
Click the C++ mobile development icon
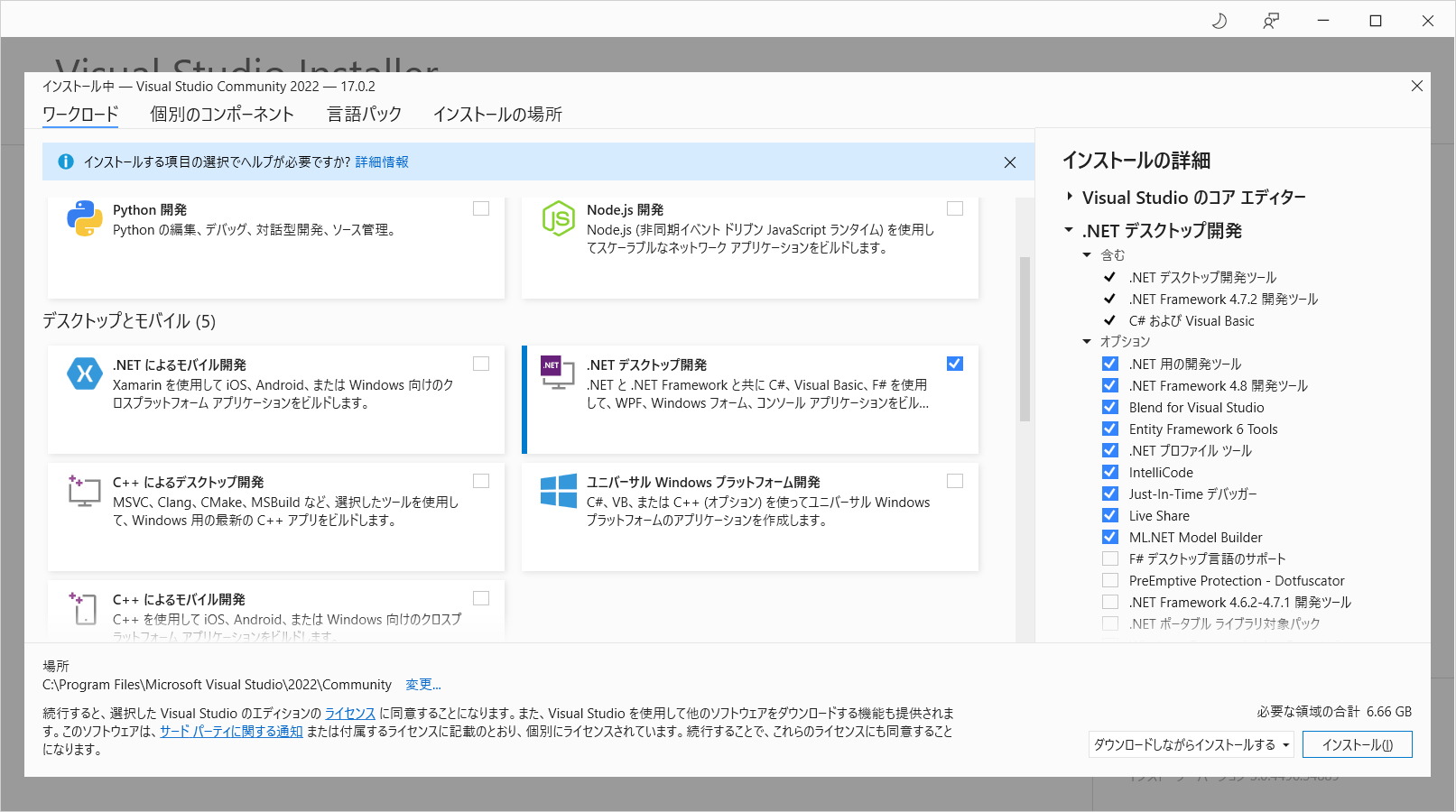pos(84,607)
